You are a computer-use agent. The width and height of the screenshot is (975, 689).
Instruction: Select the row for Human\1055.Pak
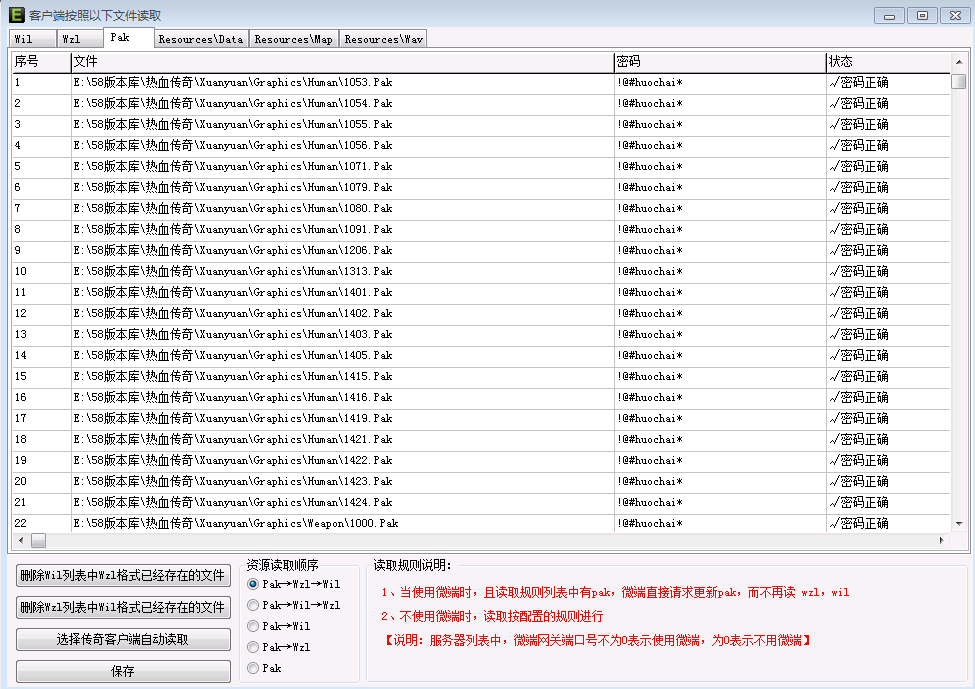point(481,125)
